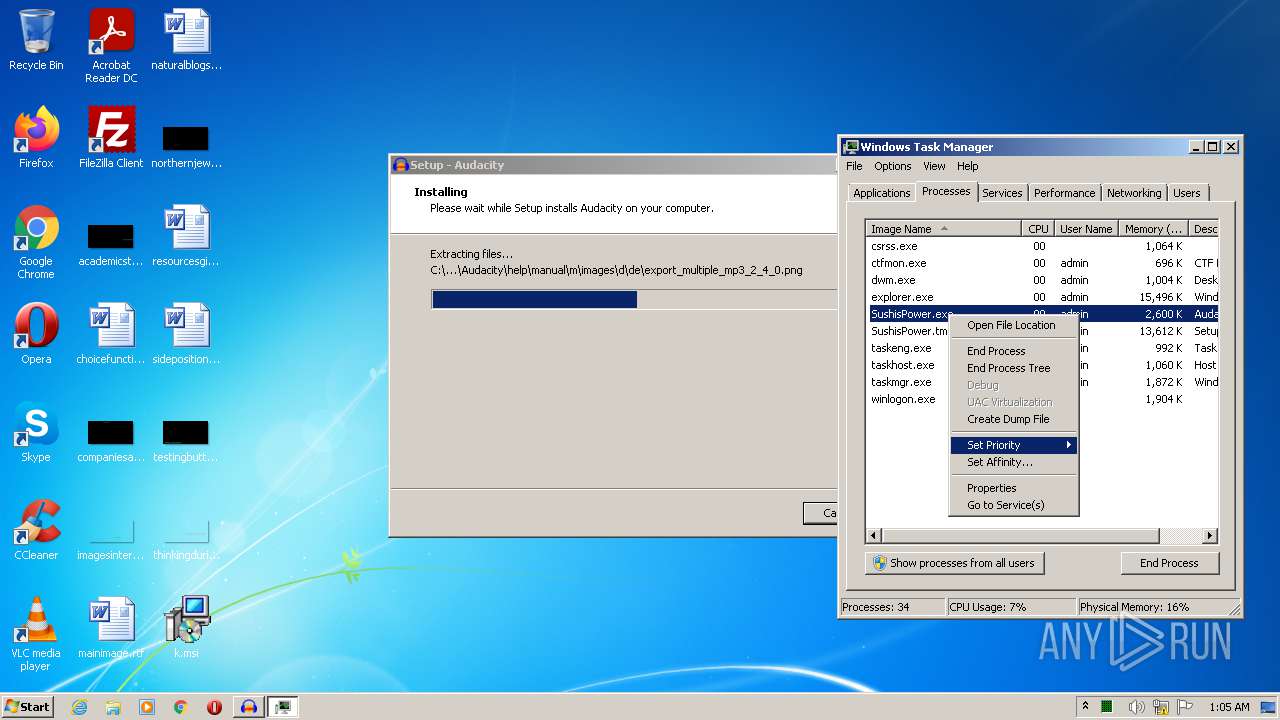The width and height of the screenshot is (1280, 720).
Task: Click the Audacity installation progress bar
Action: point(634,299)
